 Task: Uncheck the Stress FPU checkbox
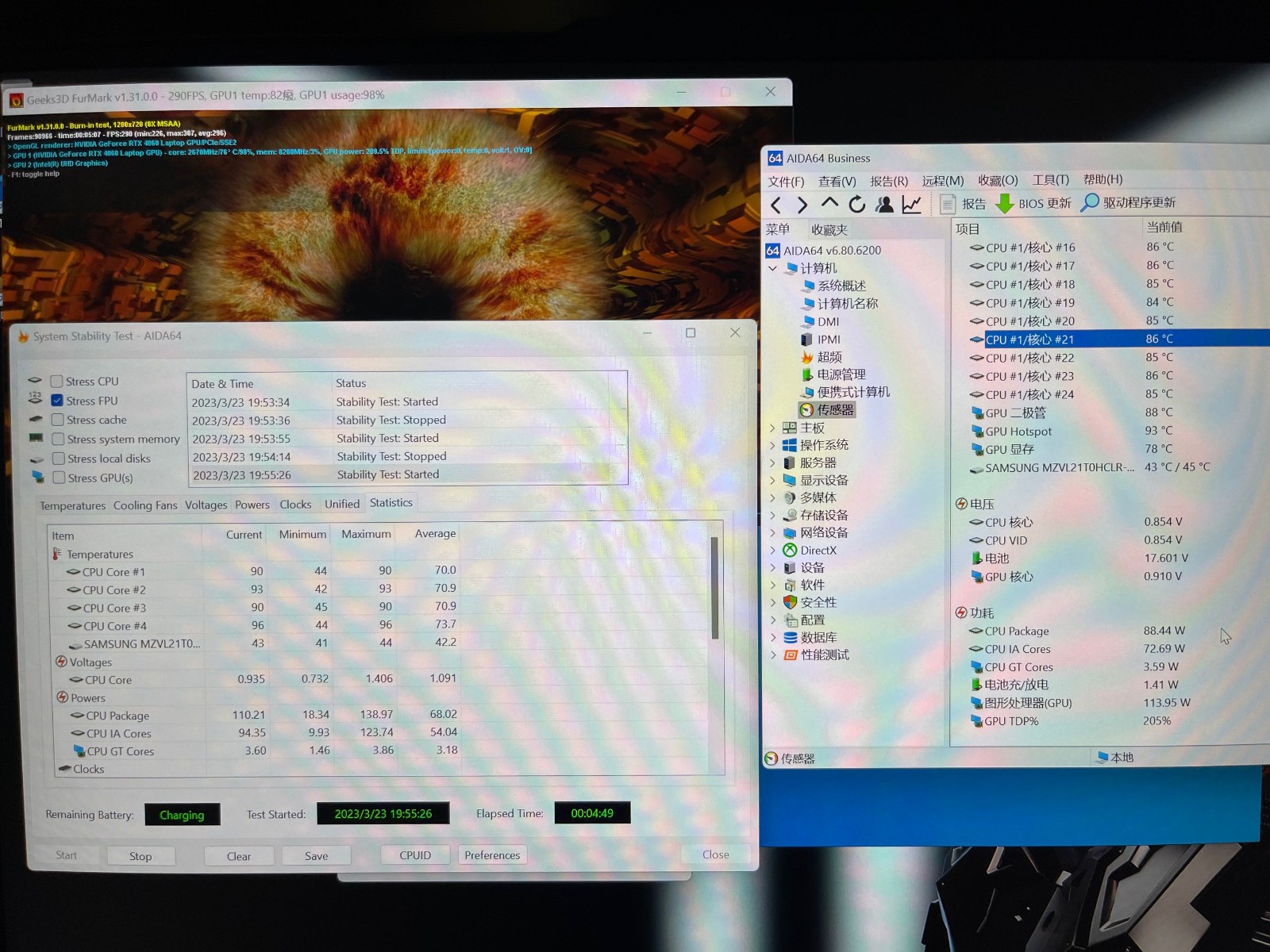(x=57, y=401)
